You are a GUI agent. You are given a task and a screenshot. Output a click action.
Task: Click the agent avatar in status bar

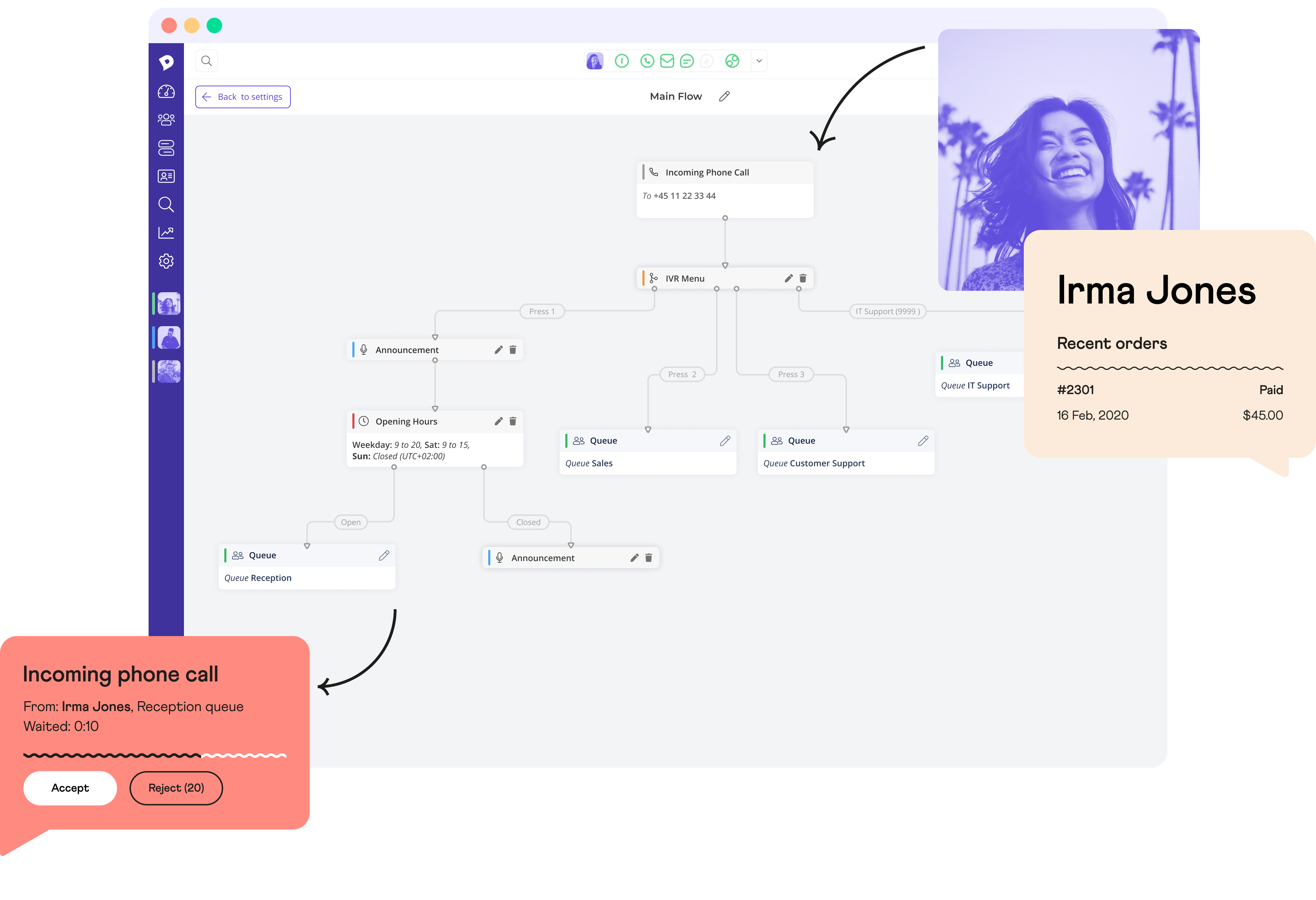pyautogui.click(x=595, y=60)
